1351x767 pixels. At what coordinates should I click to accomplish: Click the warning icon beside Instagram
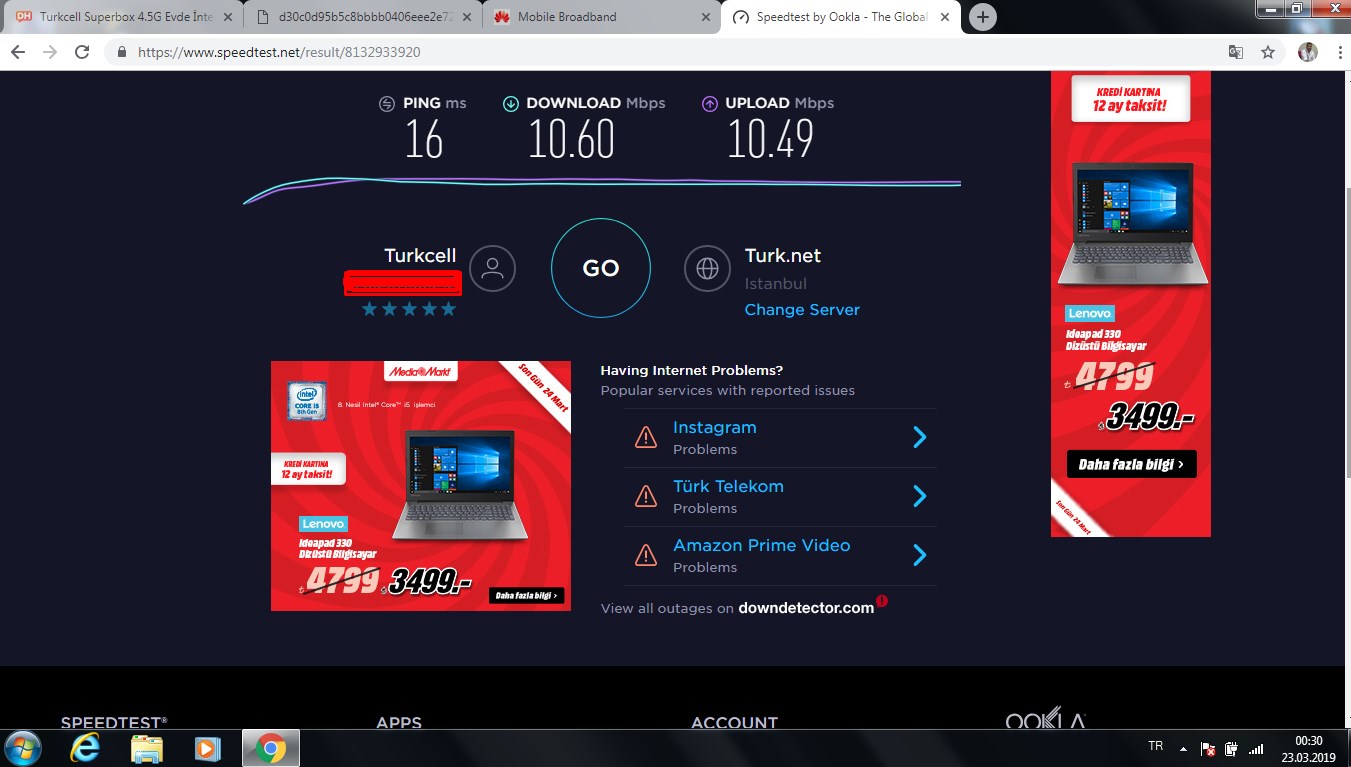(646, 437)
